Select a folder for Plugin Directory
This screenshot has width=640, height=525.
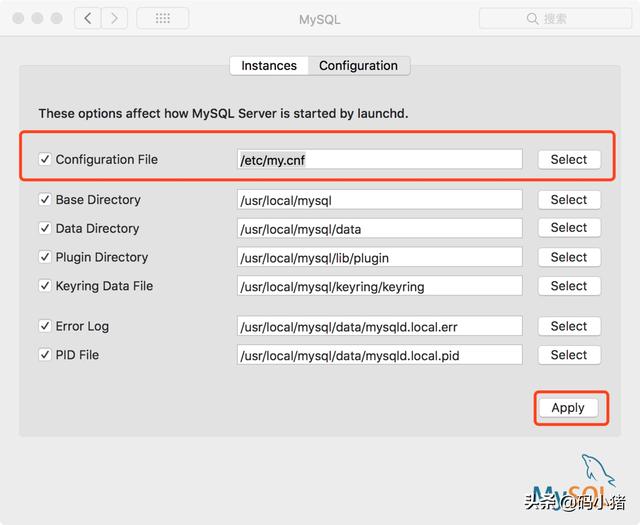click(x=569, y=257)
